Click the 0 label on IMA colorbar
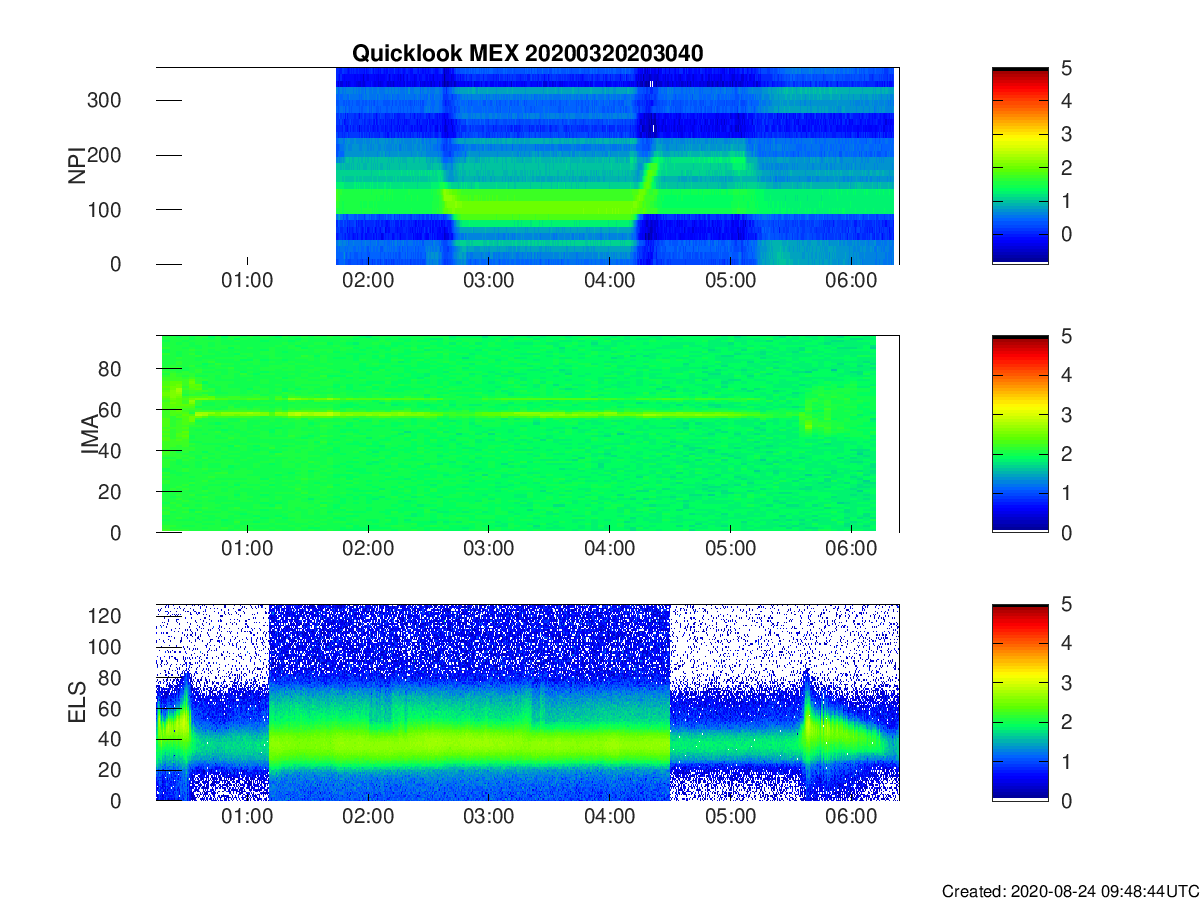Screen dimensions: 1200x900 (x=1065, y=532)
